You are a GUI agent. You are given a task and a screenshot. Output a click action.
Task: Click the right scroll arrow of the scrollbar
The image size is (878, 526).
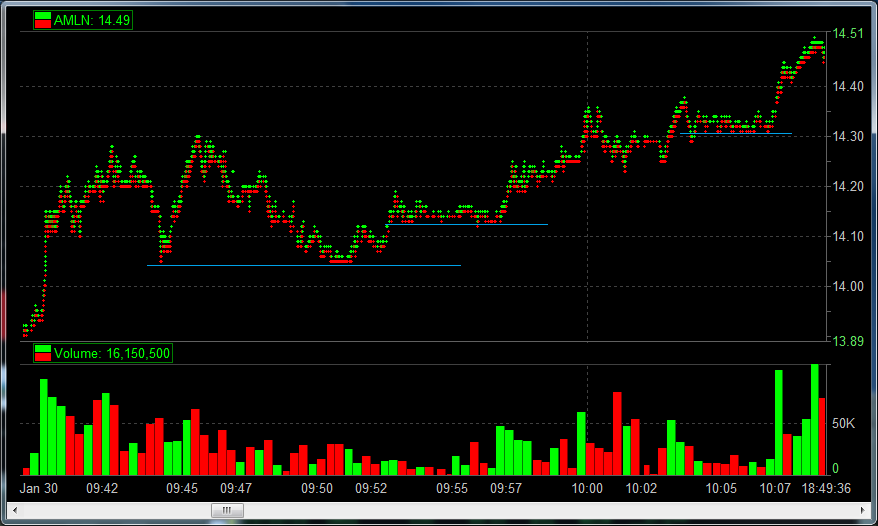click(x=862, y=510)
